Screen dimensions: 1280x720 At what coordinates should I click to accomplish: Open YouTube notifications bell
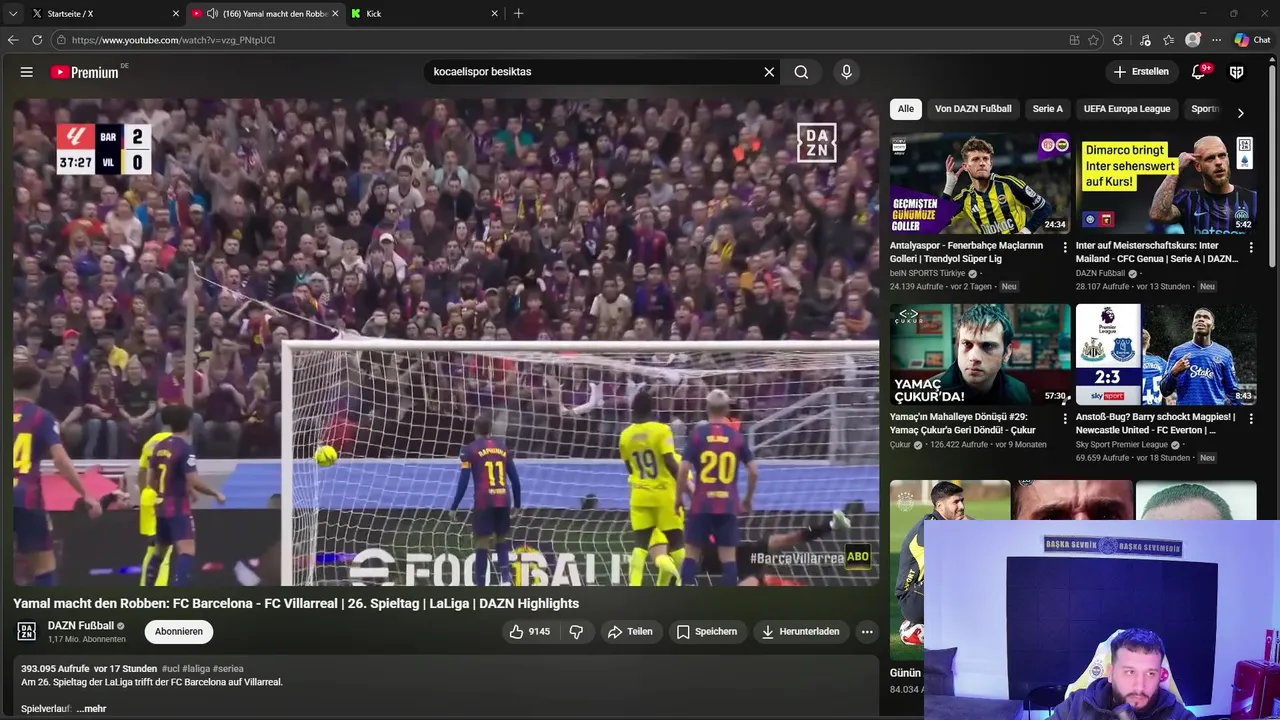click(x=1199, y=72)
